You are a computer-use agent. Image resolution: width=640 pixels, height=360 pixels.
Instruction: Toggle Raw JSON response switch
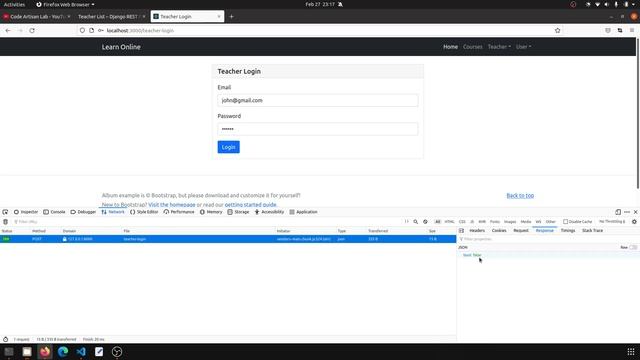click(633, 247)
